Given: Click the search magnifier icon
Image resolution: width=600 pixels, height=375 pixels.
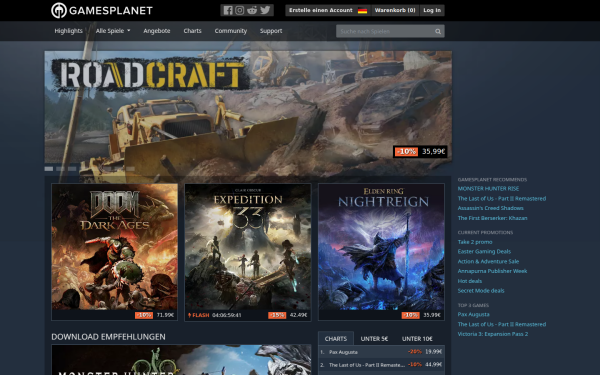Looking at the screenshot, I should click(438, 31).
